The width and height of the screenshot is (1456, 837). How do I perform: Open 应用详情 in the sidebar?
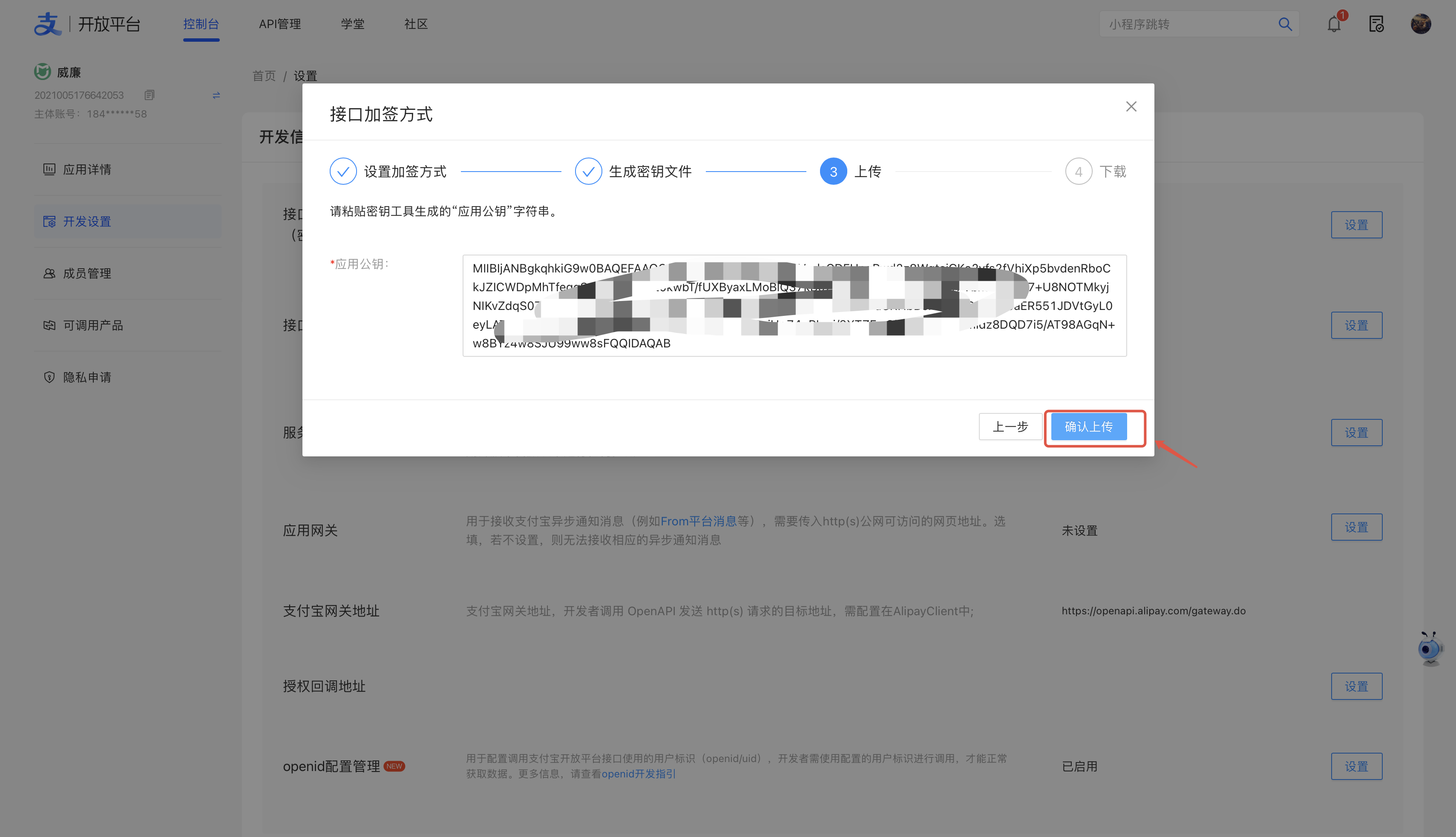point(128,169)
